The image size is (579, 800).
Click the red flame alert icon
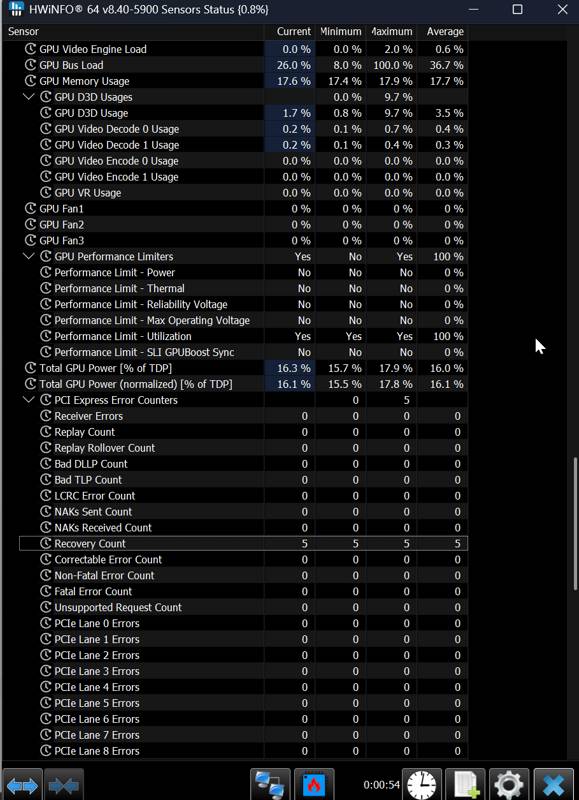pyautogui.click(x=314, y=784)
